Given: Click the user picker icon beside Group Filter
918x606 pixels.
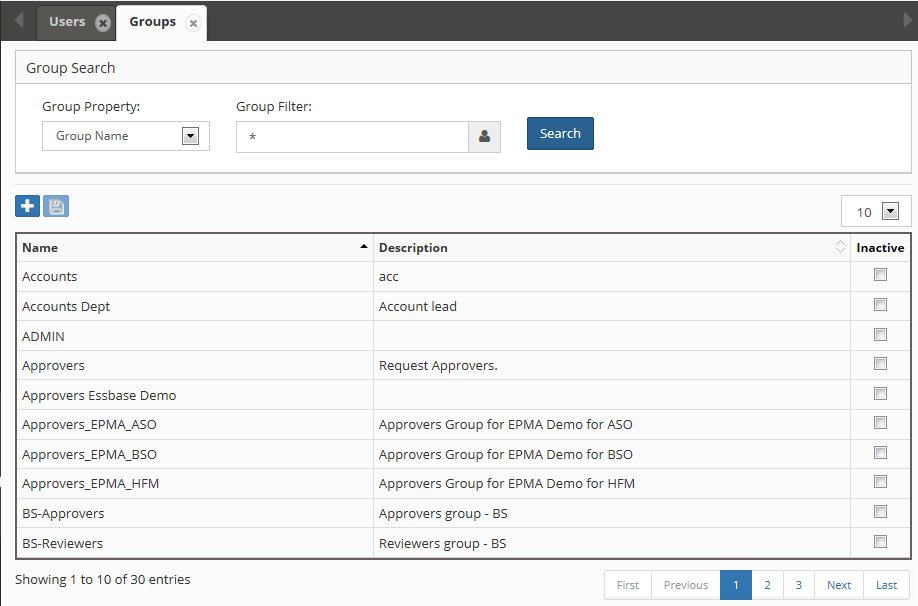Looking at the screenshot, I should pos(484,137).
